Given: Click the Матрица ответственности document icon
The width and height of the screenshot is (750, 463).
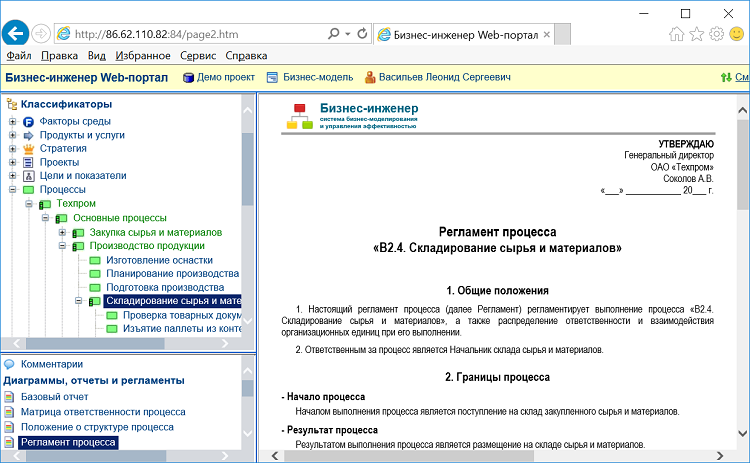Looking at the screenshot, I should tap(9, 412).
